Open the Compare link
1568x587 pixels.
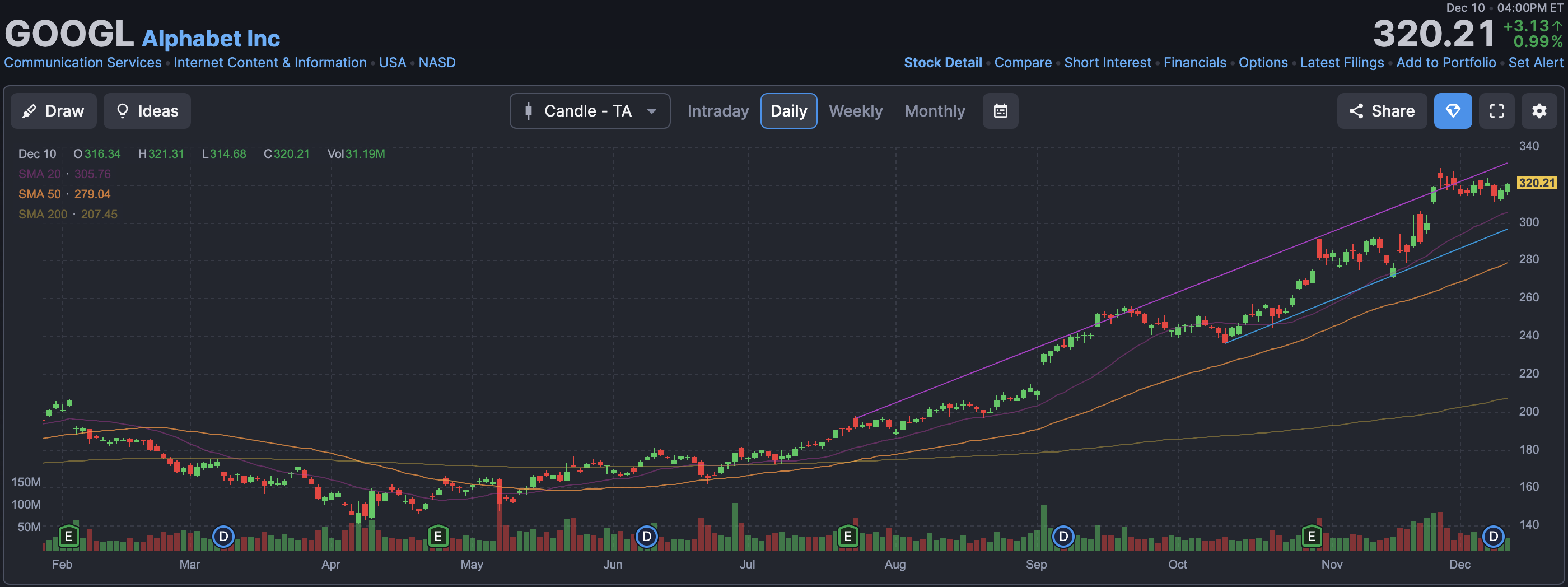click(1023, 63)
